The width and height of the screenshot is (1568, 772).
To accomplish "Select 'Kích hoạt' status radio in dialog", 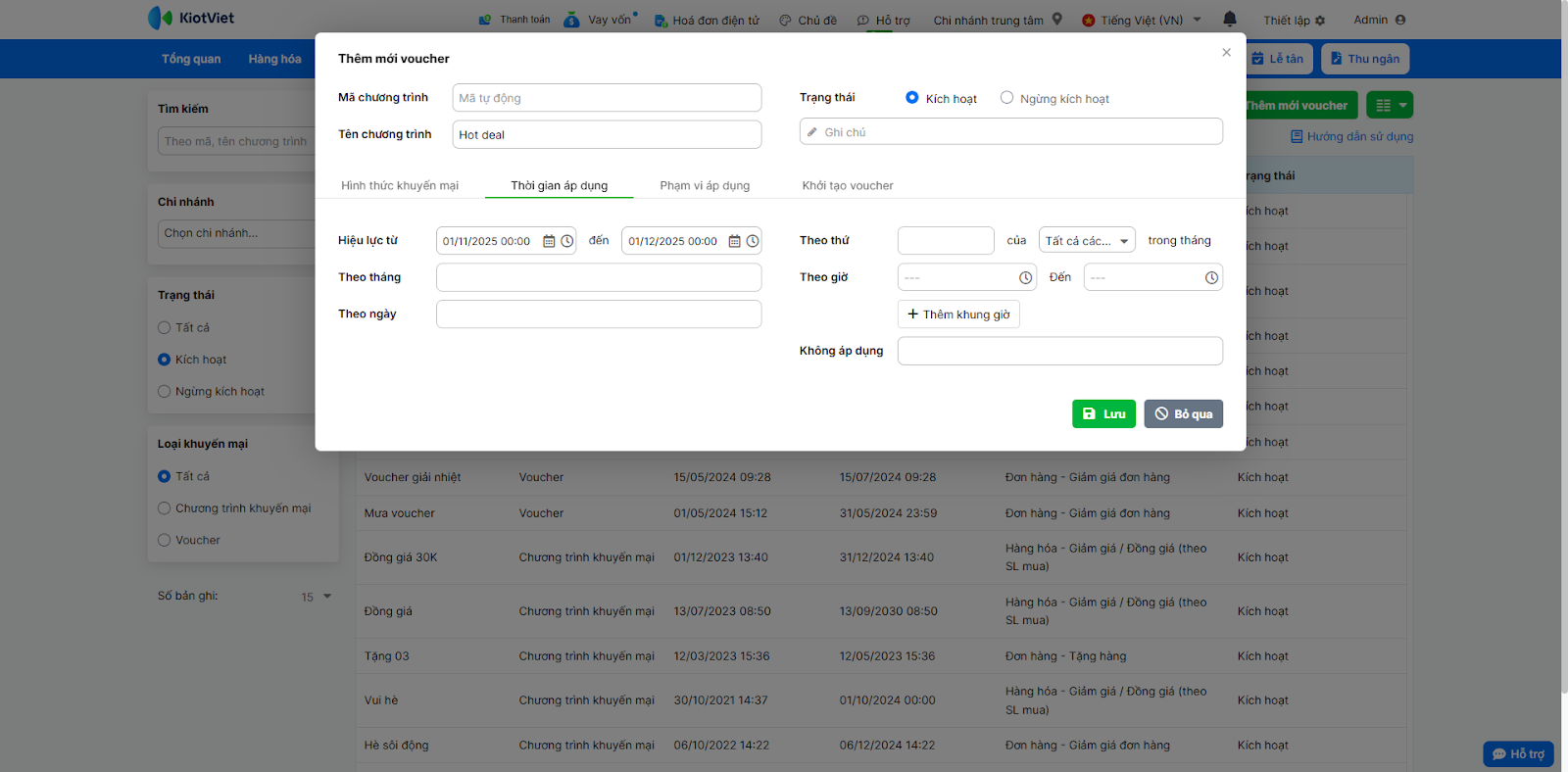I will [x=912, y=98].
